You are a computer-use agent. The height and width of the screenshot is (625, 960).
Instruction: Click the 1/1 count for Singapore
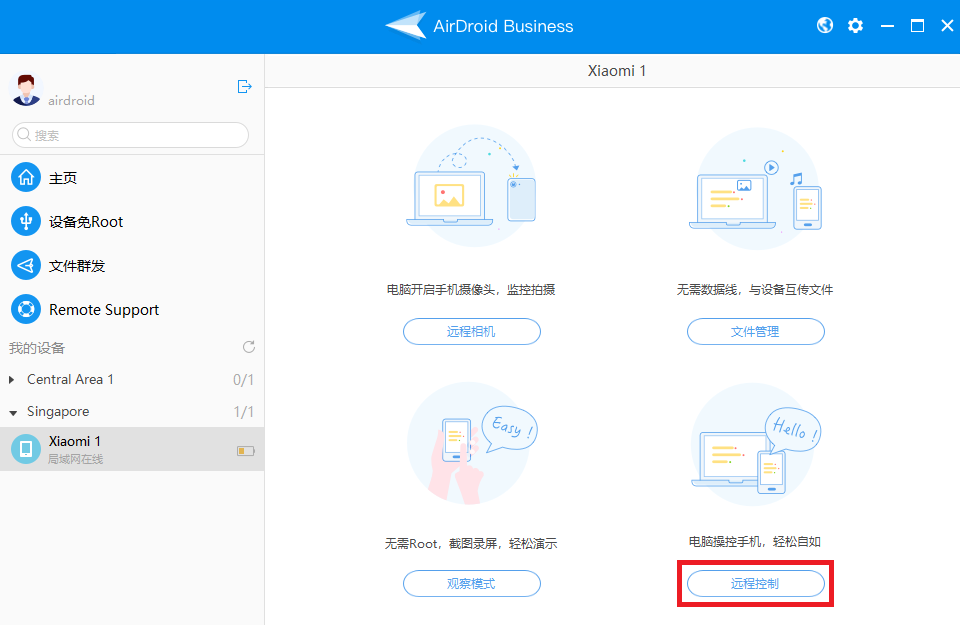243,412
